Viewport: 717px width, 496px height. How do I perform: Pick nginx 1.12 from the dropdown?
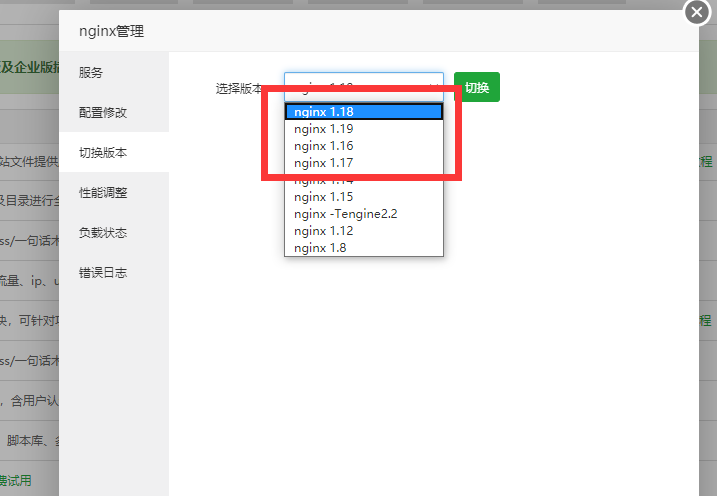click(364, 231)
